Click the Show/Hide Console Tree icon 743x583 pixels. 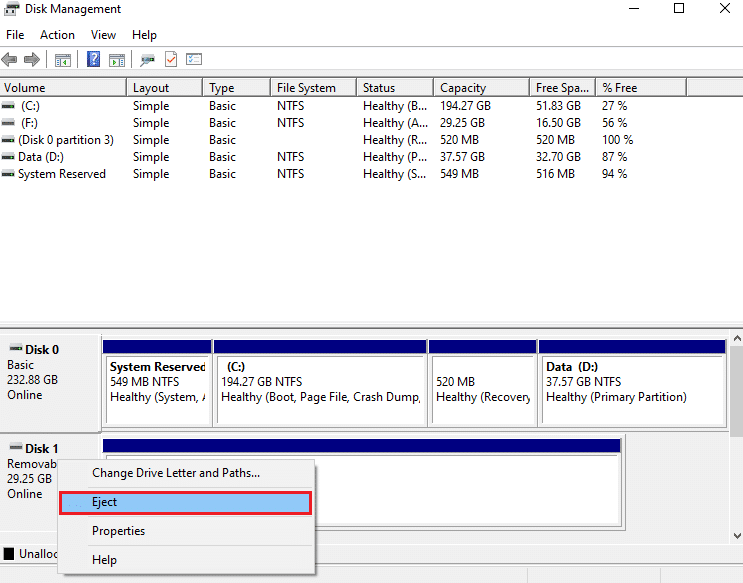[63, 60]
